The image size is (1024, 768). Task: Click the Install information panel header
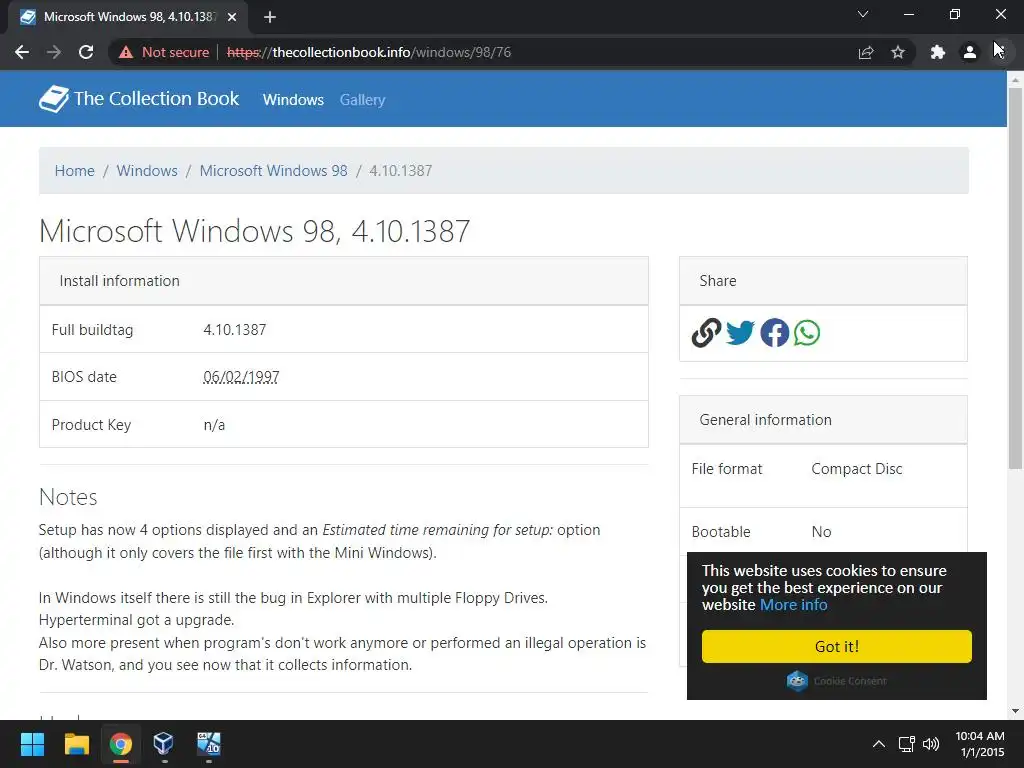coord(344,281)
